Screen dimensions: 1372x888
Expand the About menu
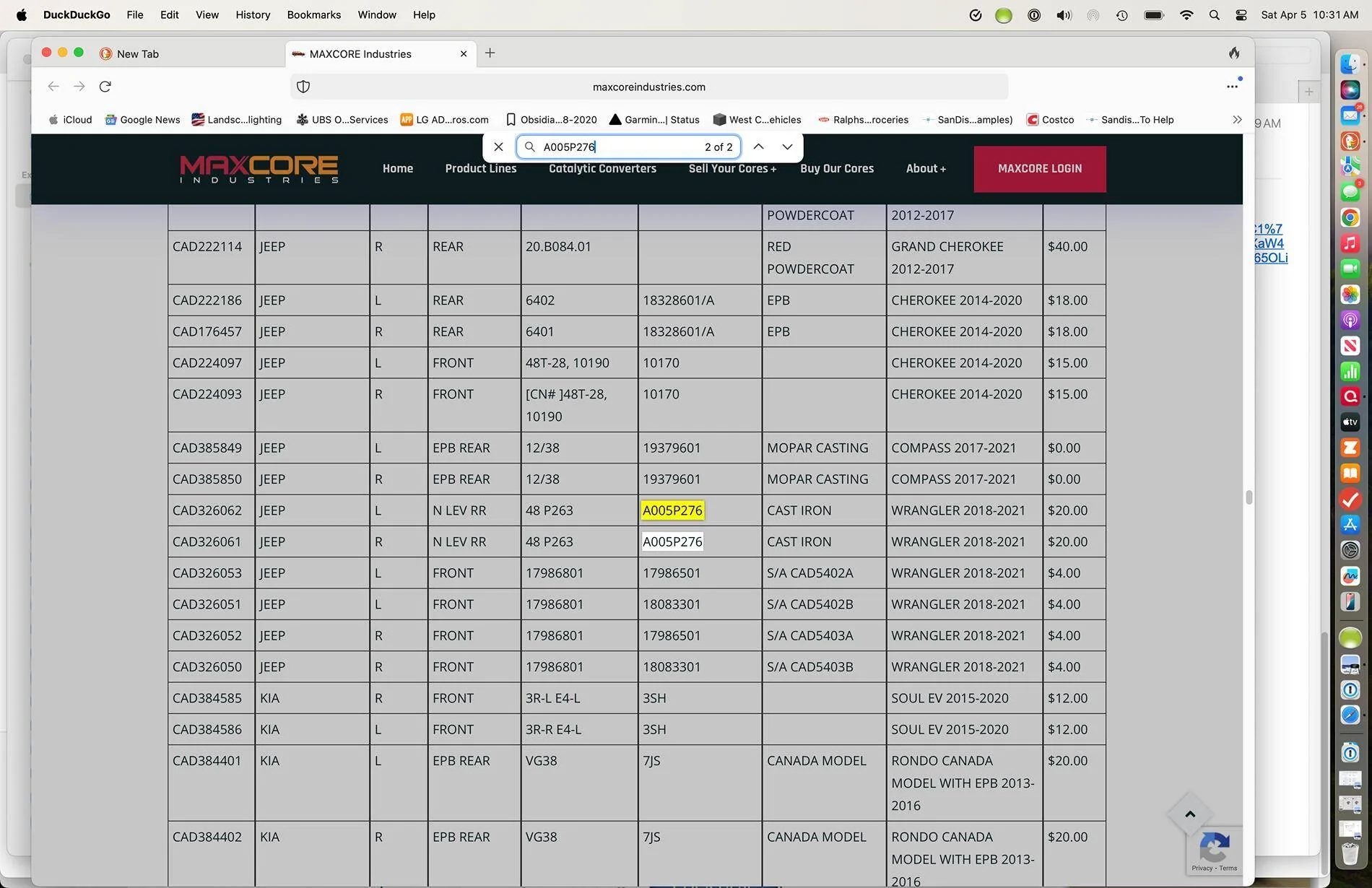(x=926, y=169)
